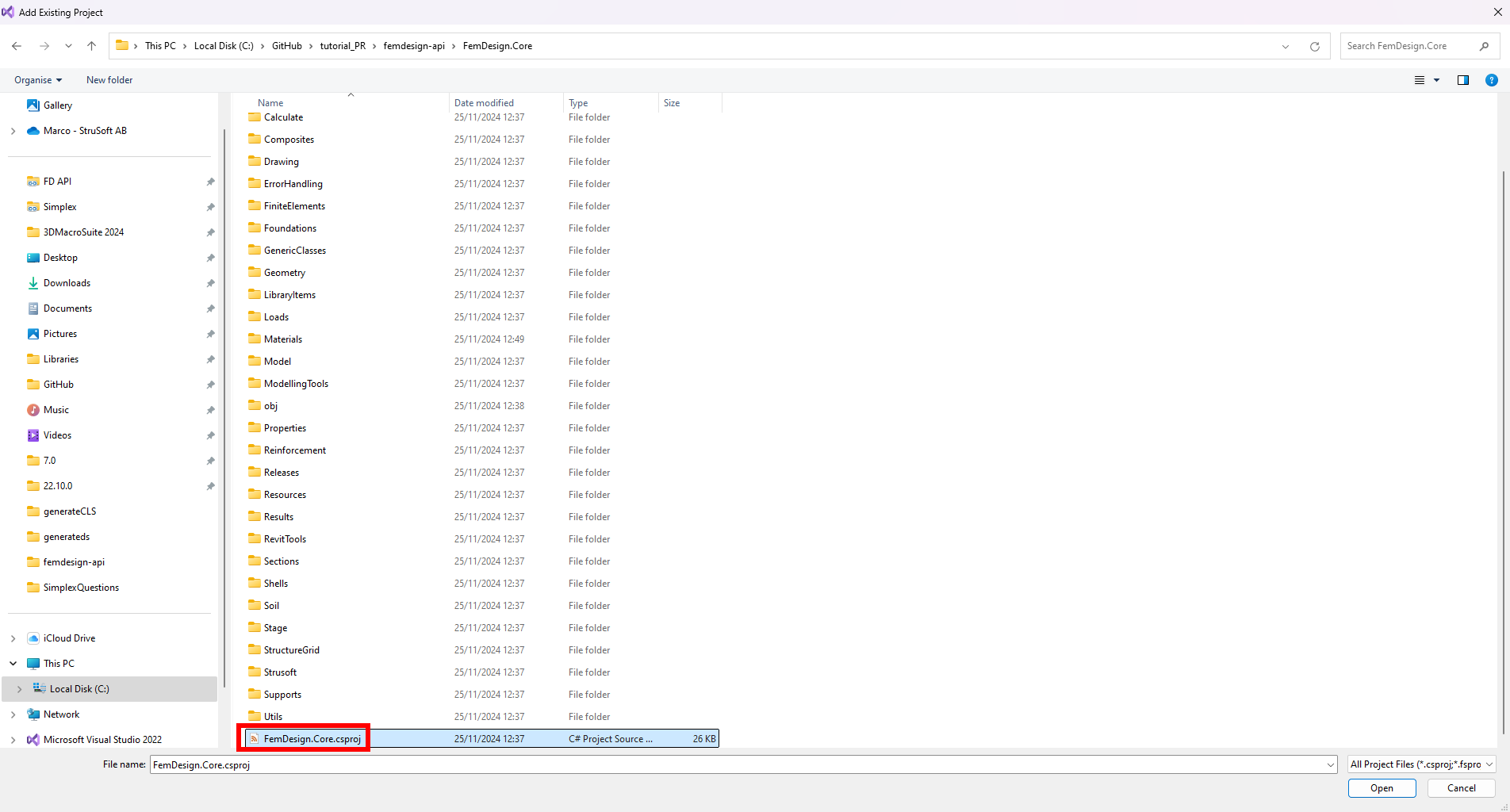Select the Downloads quick access item
The height and width of the screenshot is (812, 1510).
pos(67,283)
